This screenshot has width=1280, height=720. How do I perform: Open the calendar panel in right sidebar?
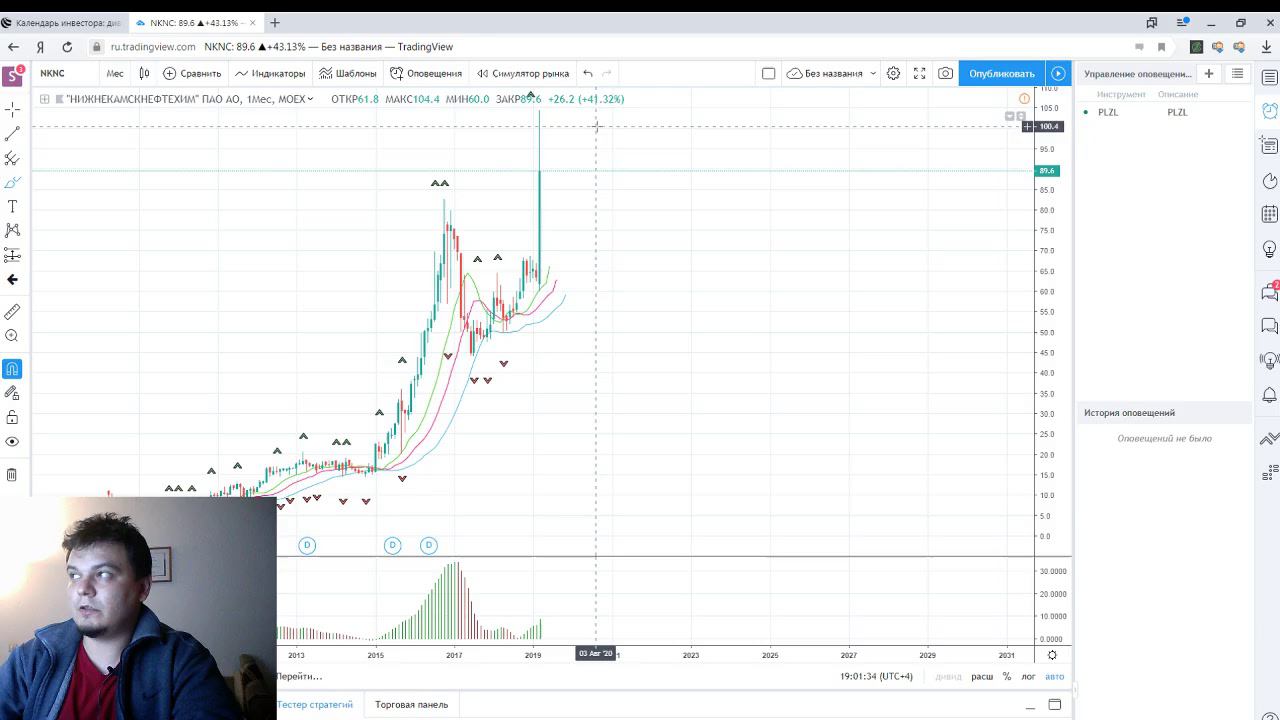pyautogui.click(x=1269, y=214)
